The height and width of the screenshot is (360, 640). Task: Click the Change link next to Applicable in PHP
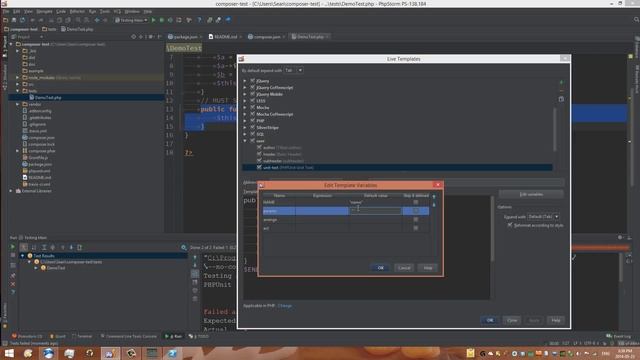click(284, 306)
